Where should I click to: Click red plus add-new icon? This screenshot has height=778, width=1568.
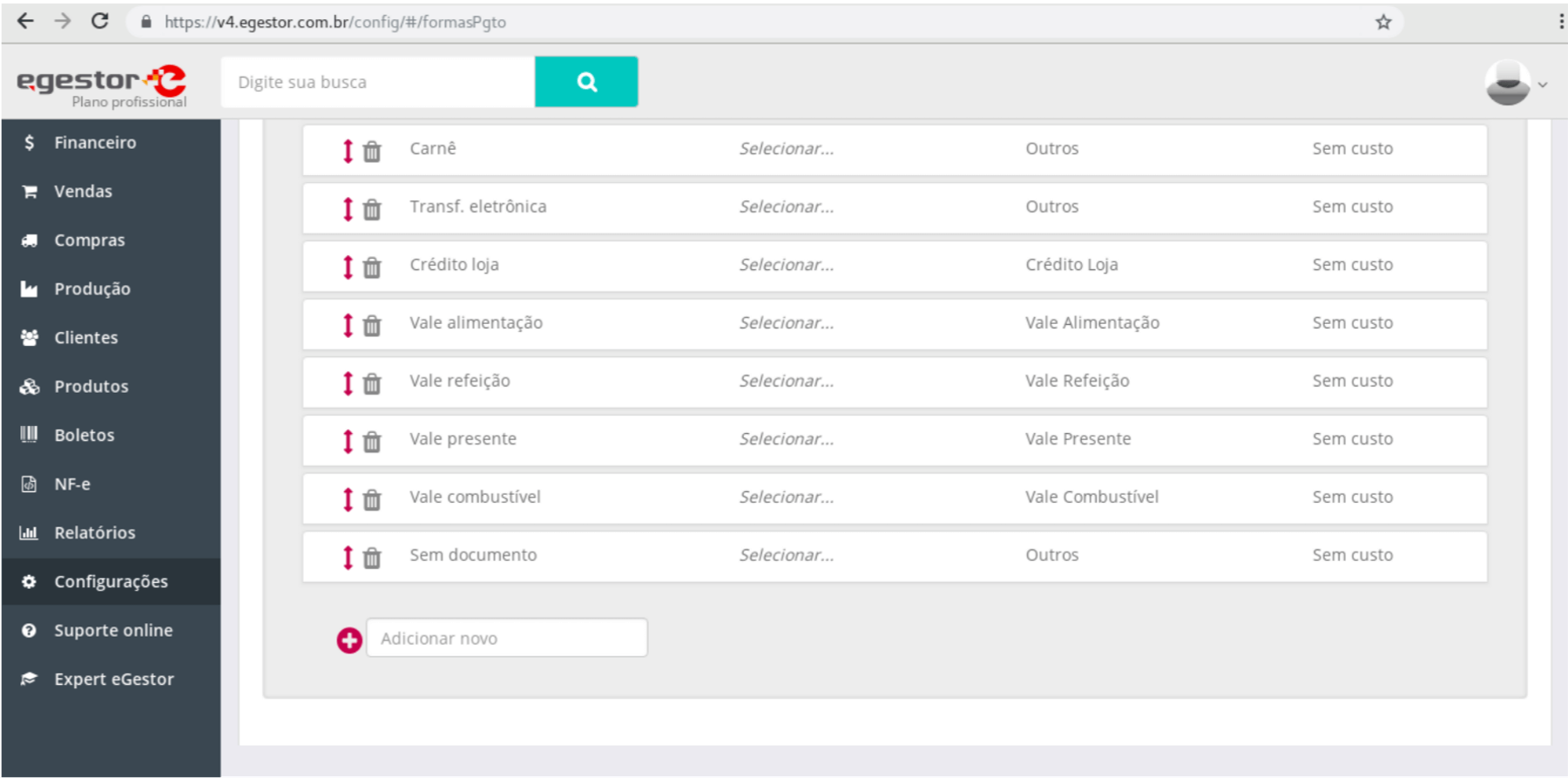pyautogui.click(x=349, y=640)
